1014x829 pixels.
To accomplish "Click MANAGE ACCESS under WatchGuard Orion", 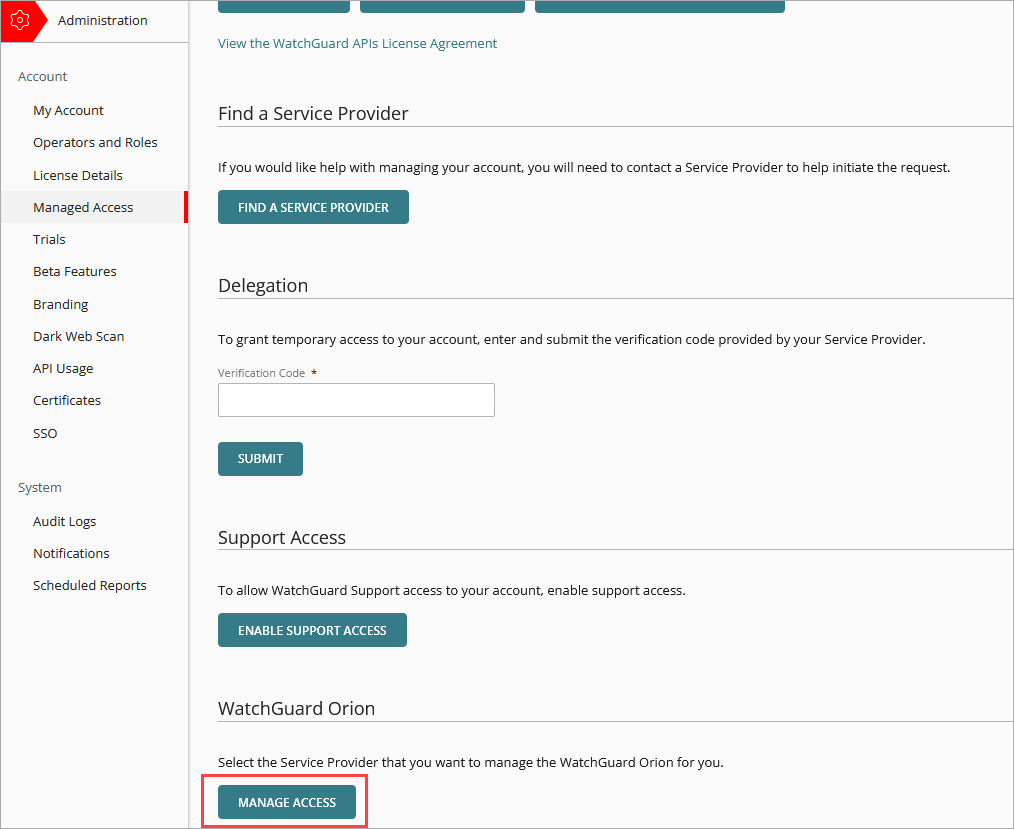I will [x=286, y=802].
